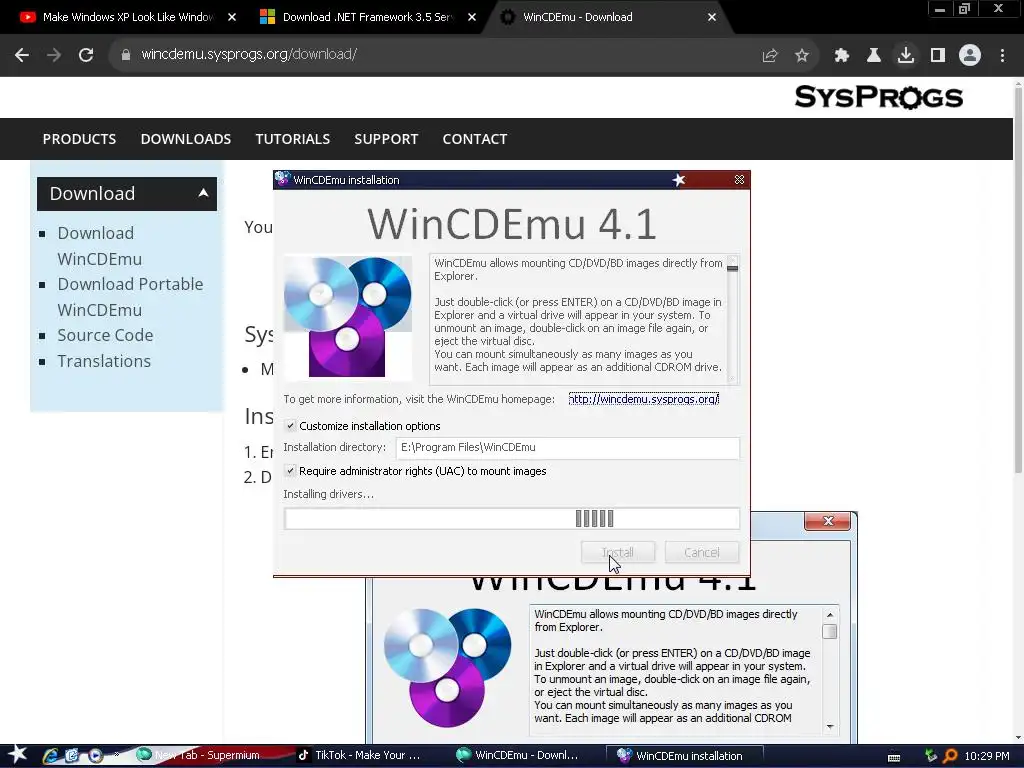Image resolution: width=1024 pixels, height=768 pixels.
Task: Close the .NET Framework 3.5 tab
Action: pos(472,18)
